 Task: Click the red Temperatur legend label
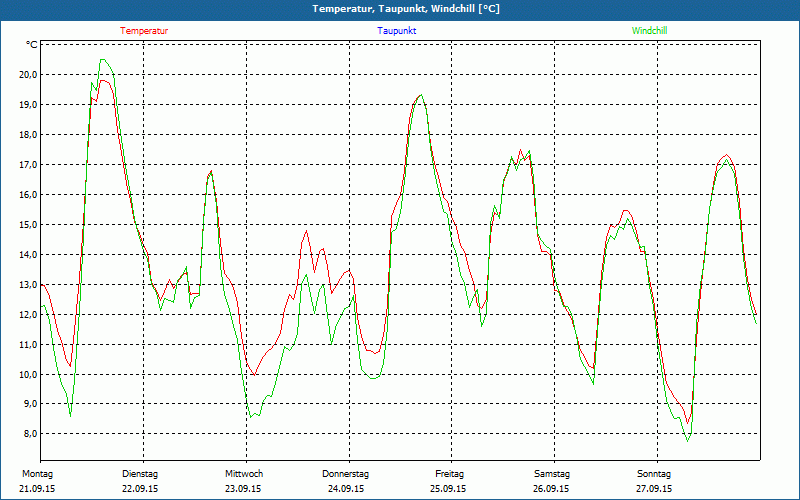144,31
